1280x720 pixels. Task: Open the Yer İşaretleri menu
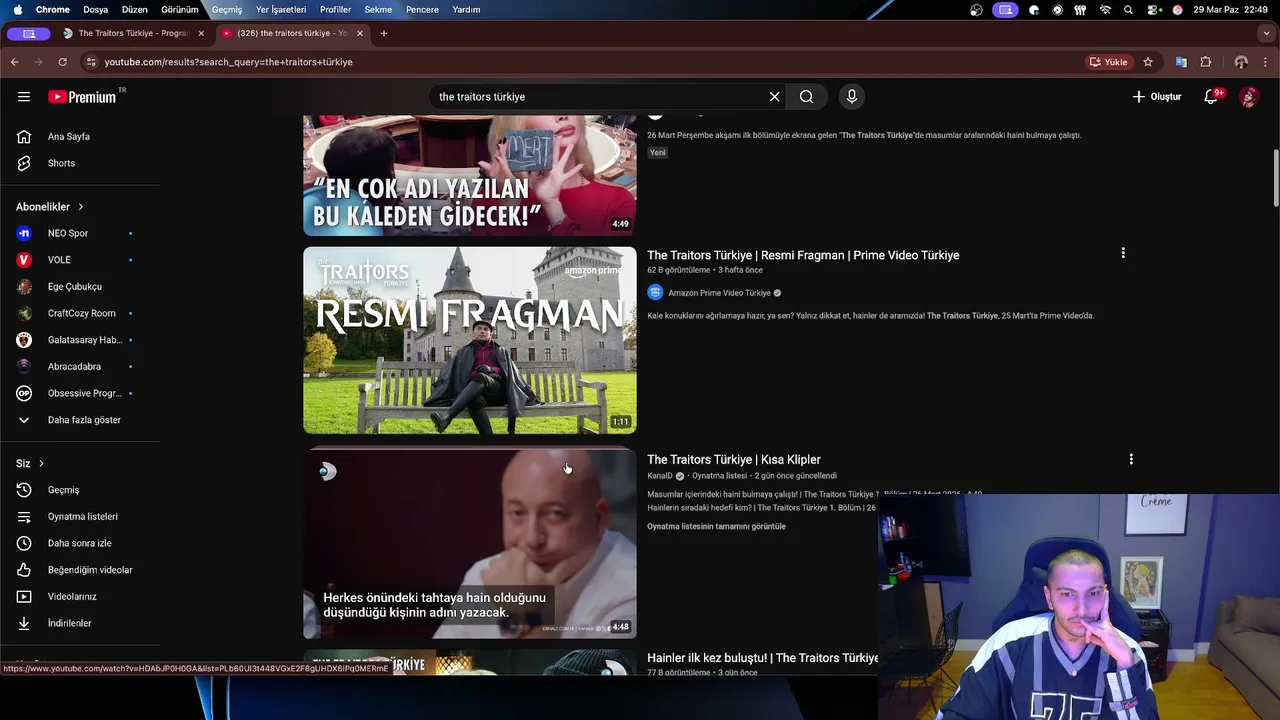click(x=281, y=10)
